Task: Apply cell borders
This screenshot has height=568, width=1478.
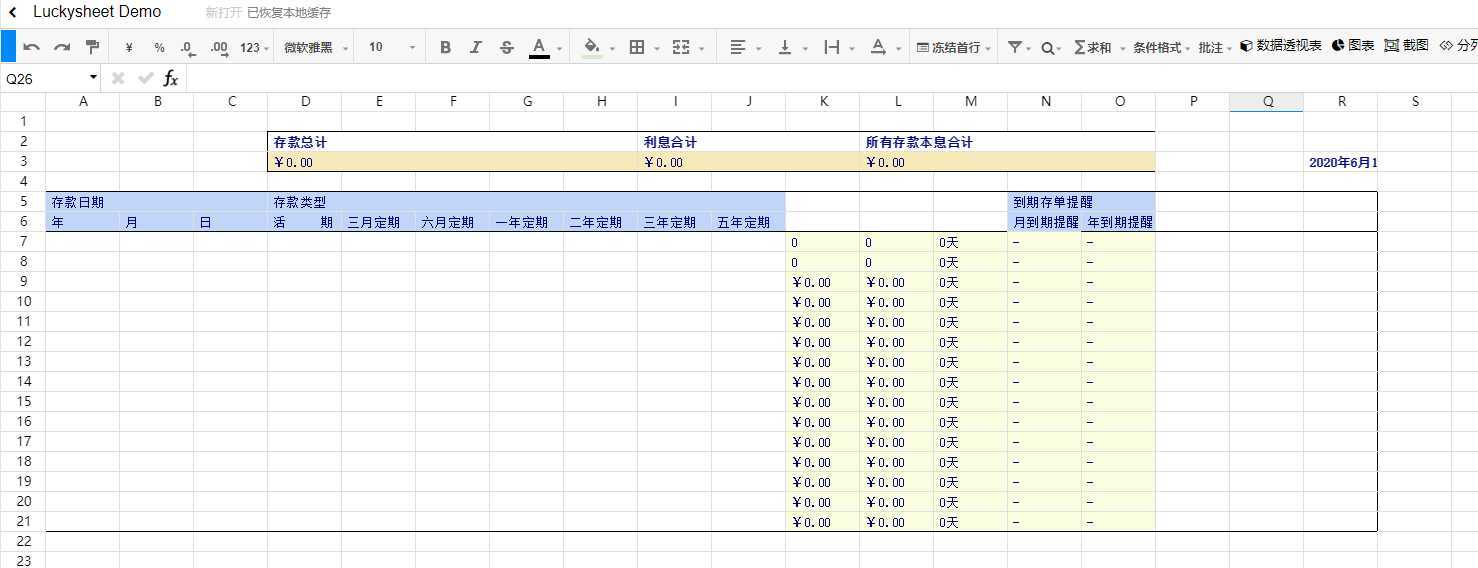Action: 637,47
